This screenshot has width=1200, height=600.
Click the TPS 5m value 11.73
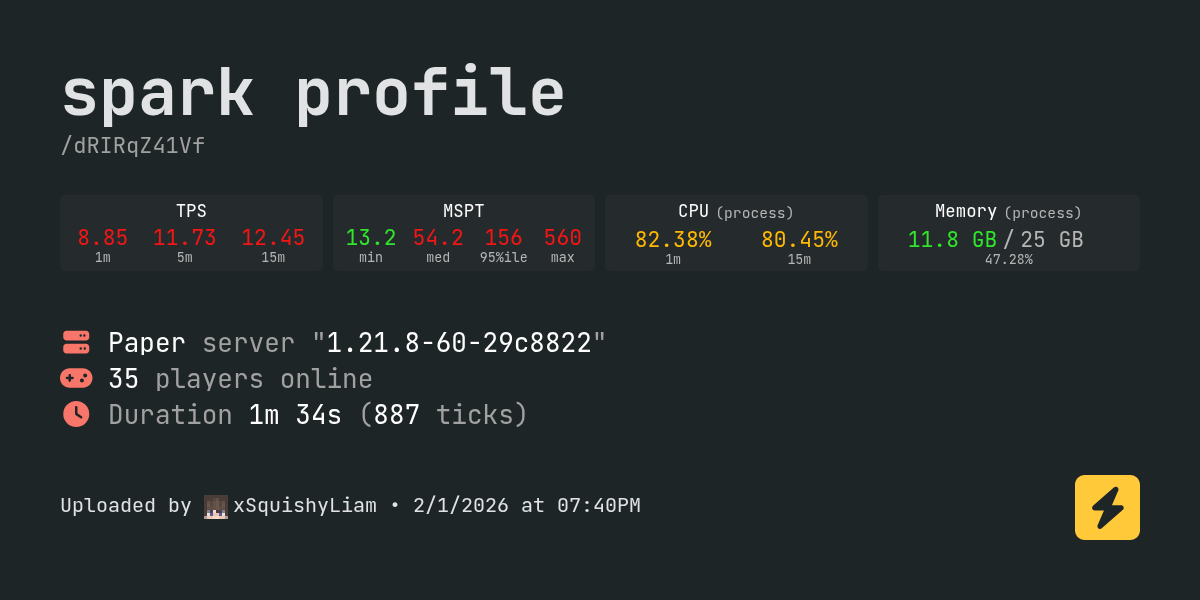pos(185,238)
